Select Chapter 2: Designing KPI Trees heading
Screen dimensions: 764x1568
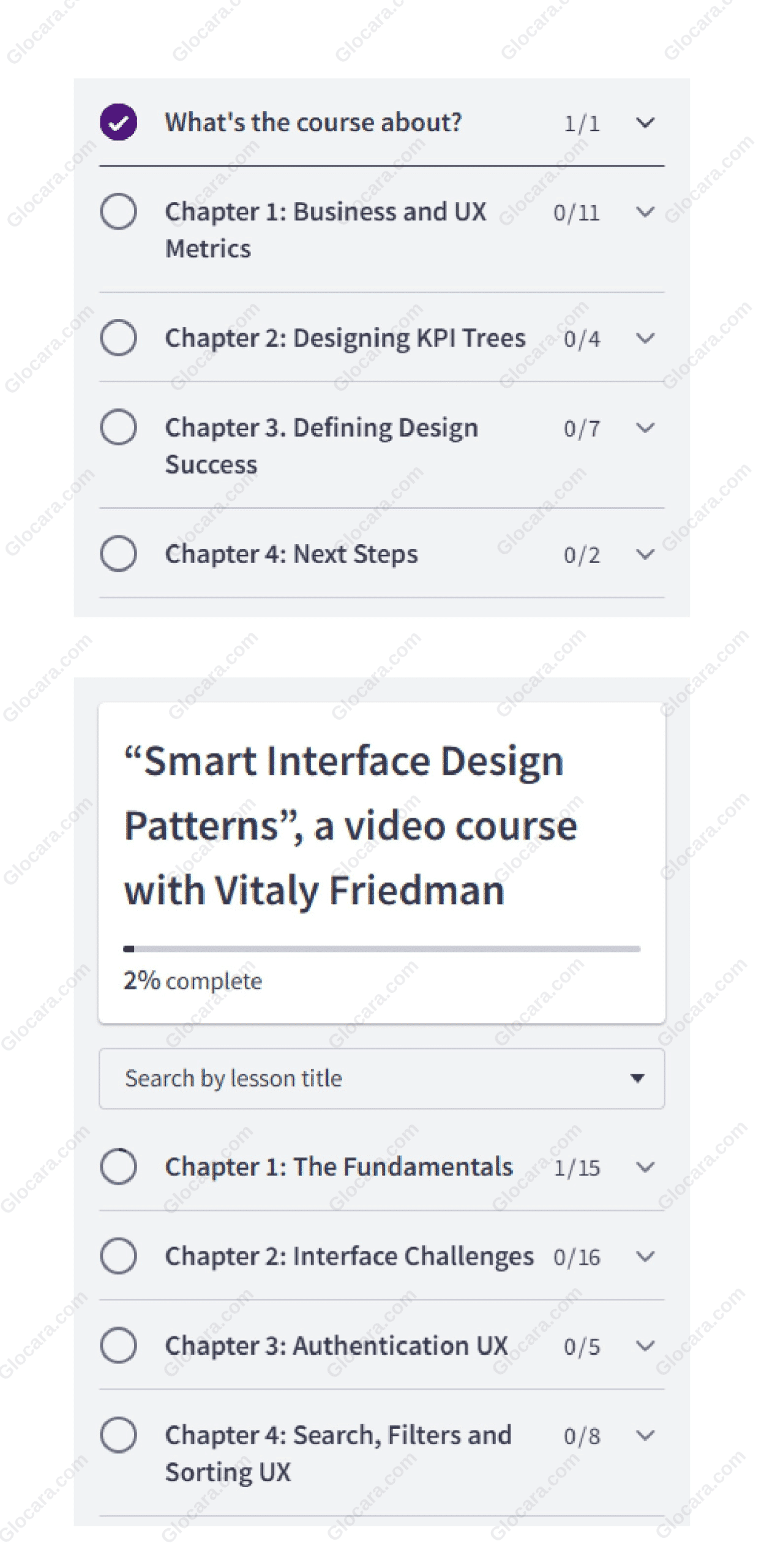[345, 338]
